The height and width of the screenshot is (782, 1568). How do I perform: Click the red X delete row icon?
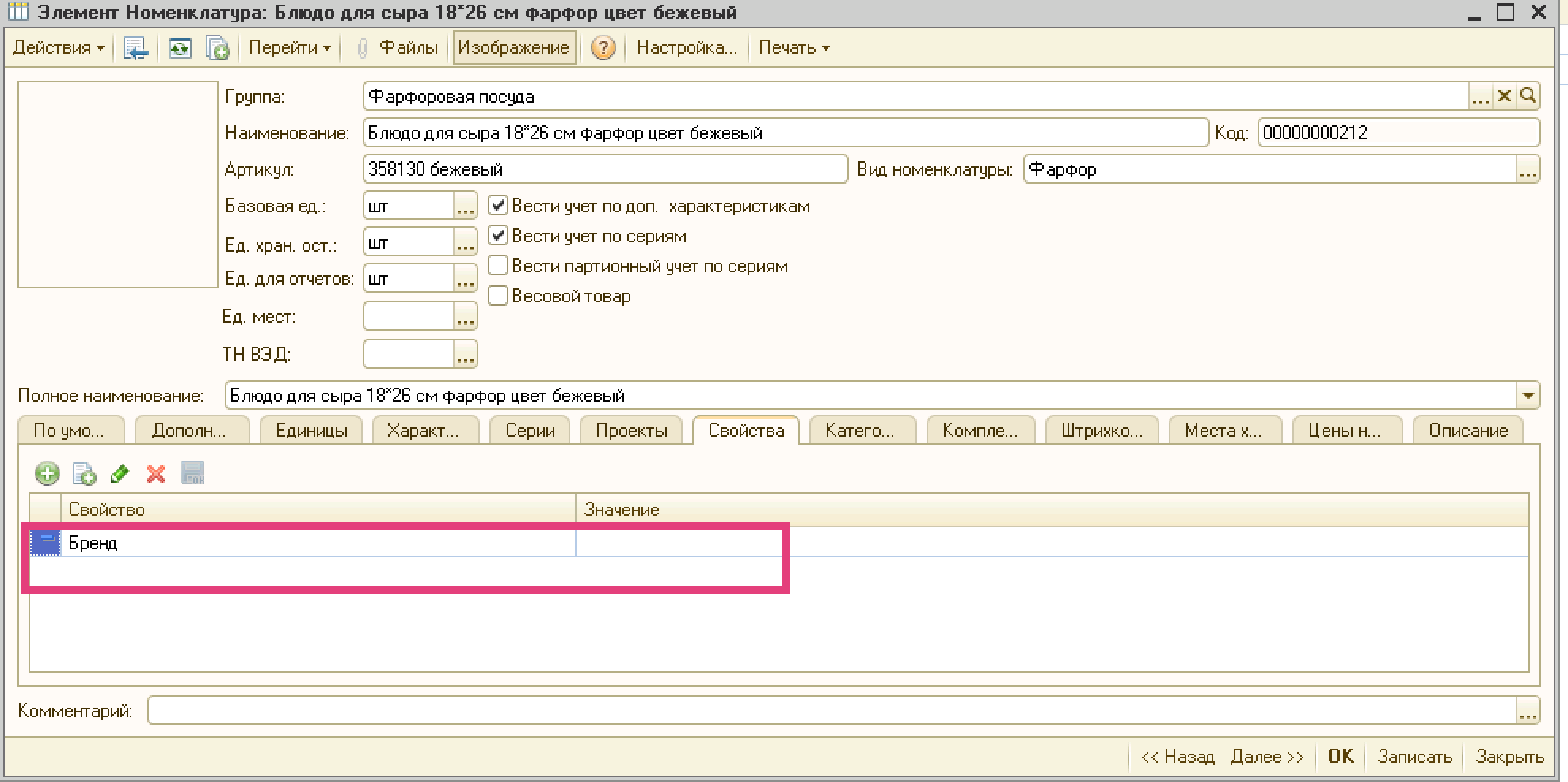pos(156,474)
